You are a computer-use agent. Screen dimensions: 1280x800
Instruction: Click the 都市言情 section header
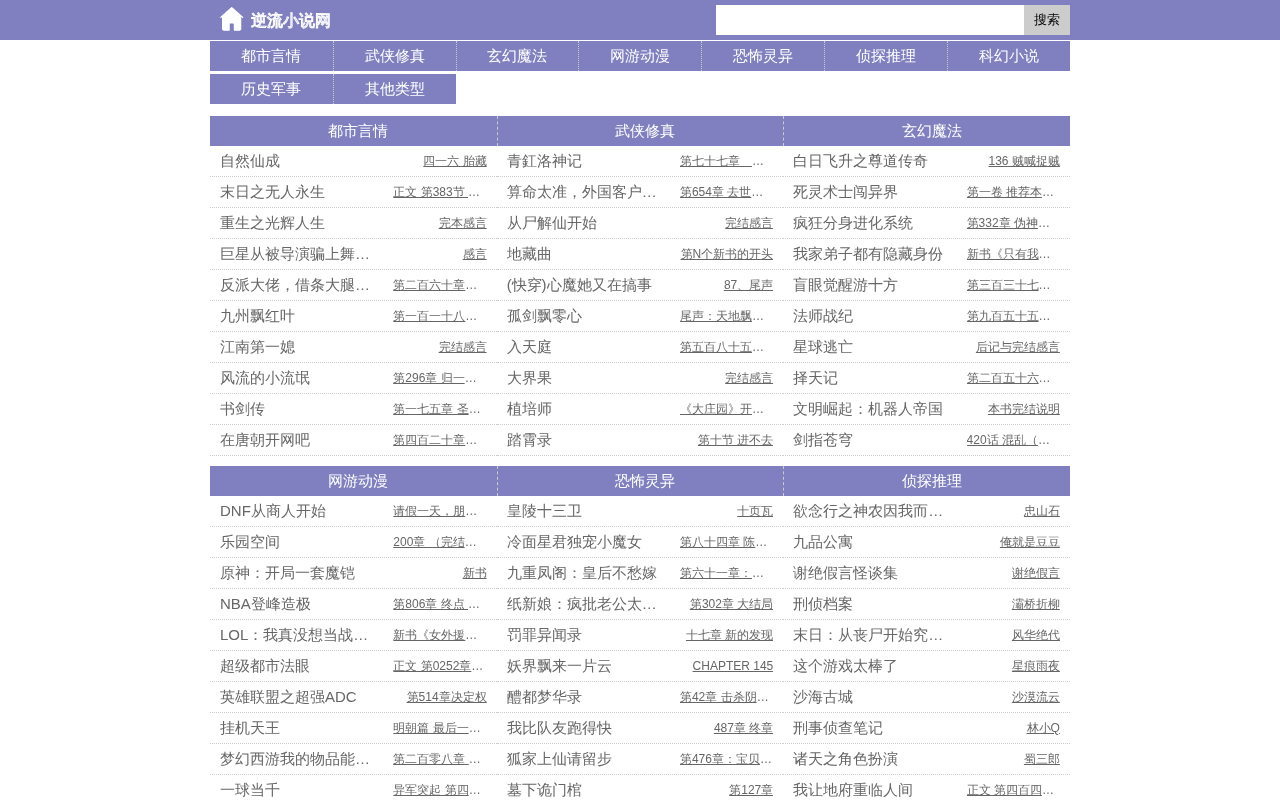(x=358, y=131)
